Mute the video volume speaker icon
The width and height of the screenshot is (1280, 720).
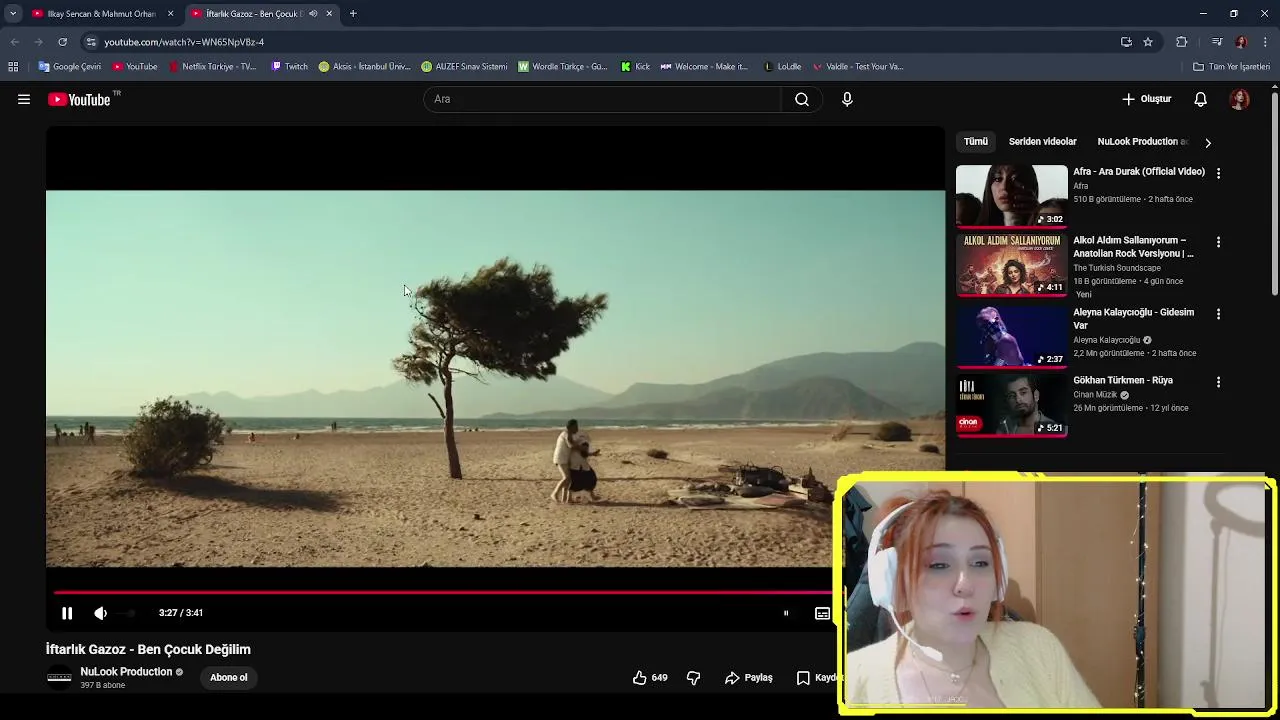pyautogui.click(x=100, y=613)
